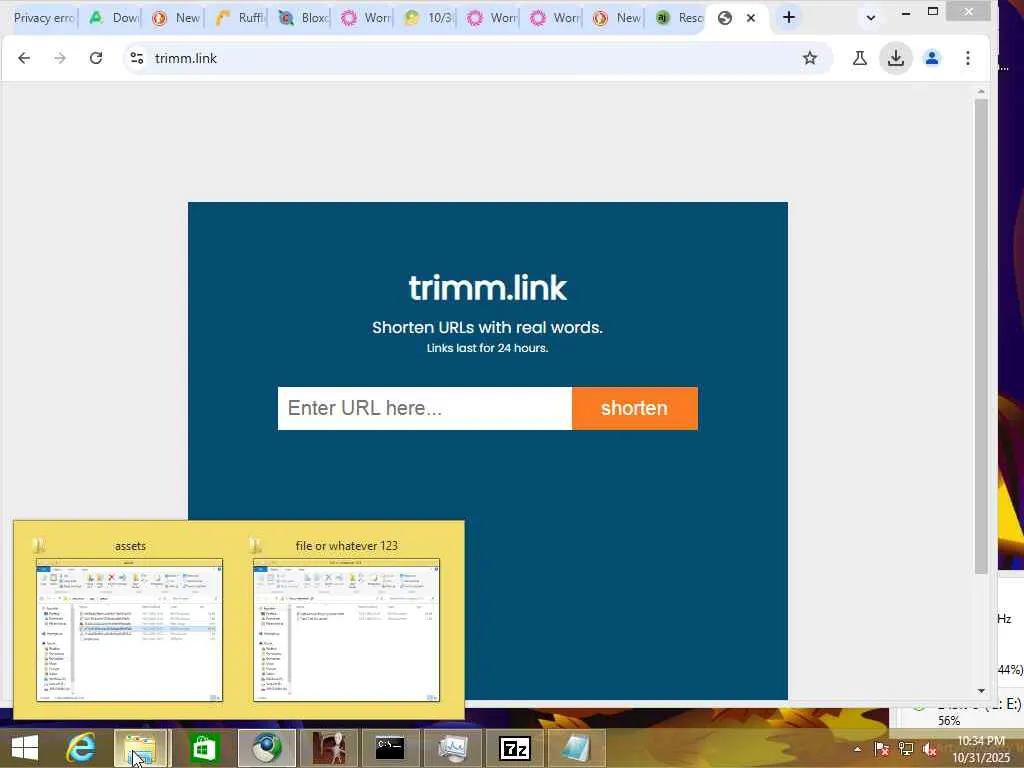Open Chrome three-dot menu
This screenshot has height=768, width=1024.
[968, 58]
